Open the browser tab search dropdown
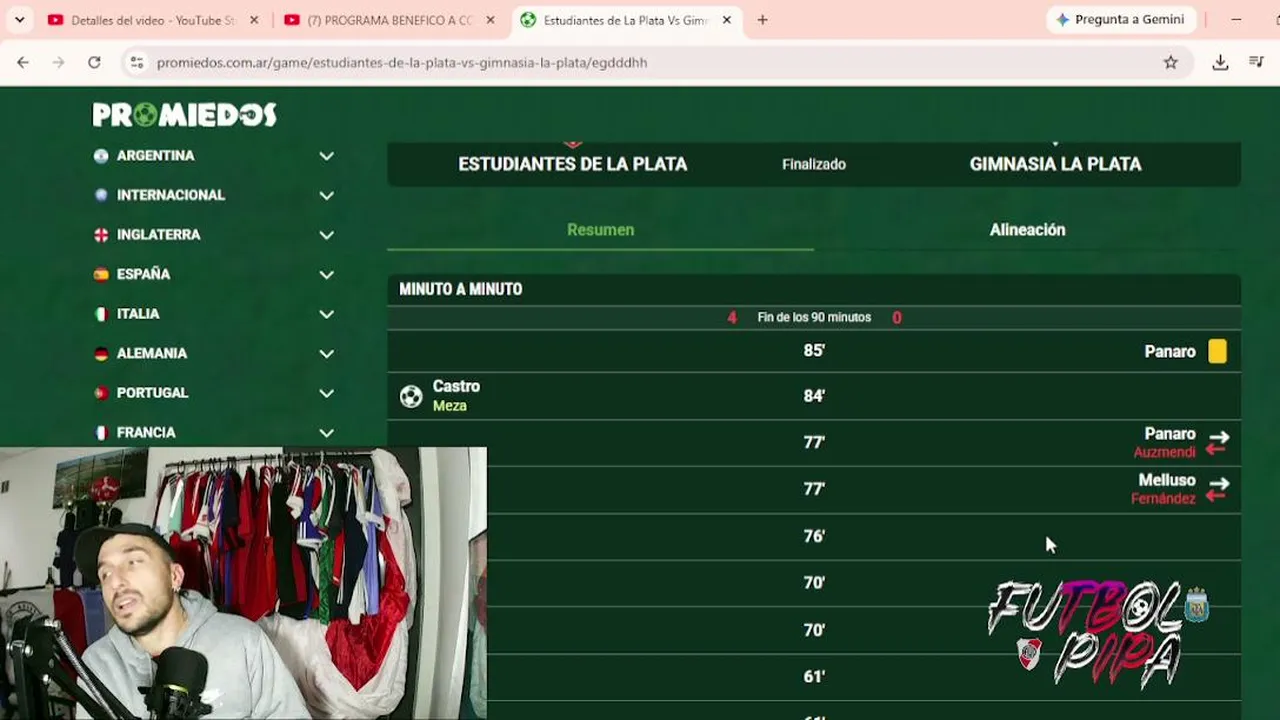The height and width of the screenshot is (720, 1280). pos(19,20)
